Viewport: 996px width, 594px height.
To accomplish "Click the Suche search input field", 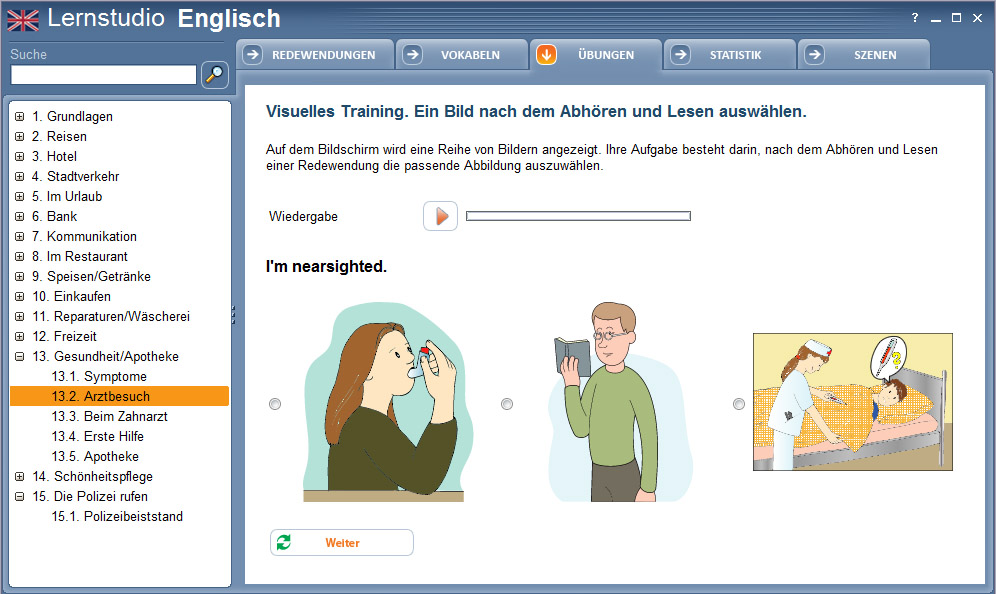I will tap(104, 75).
